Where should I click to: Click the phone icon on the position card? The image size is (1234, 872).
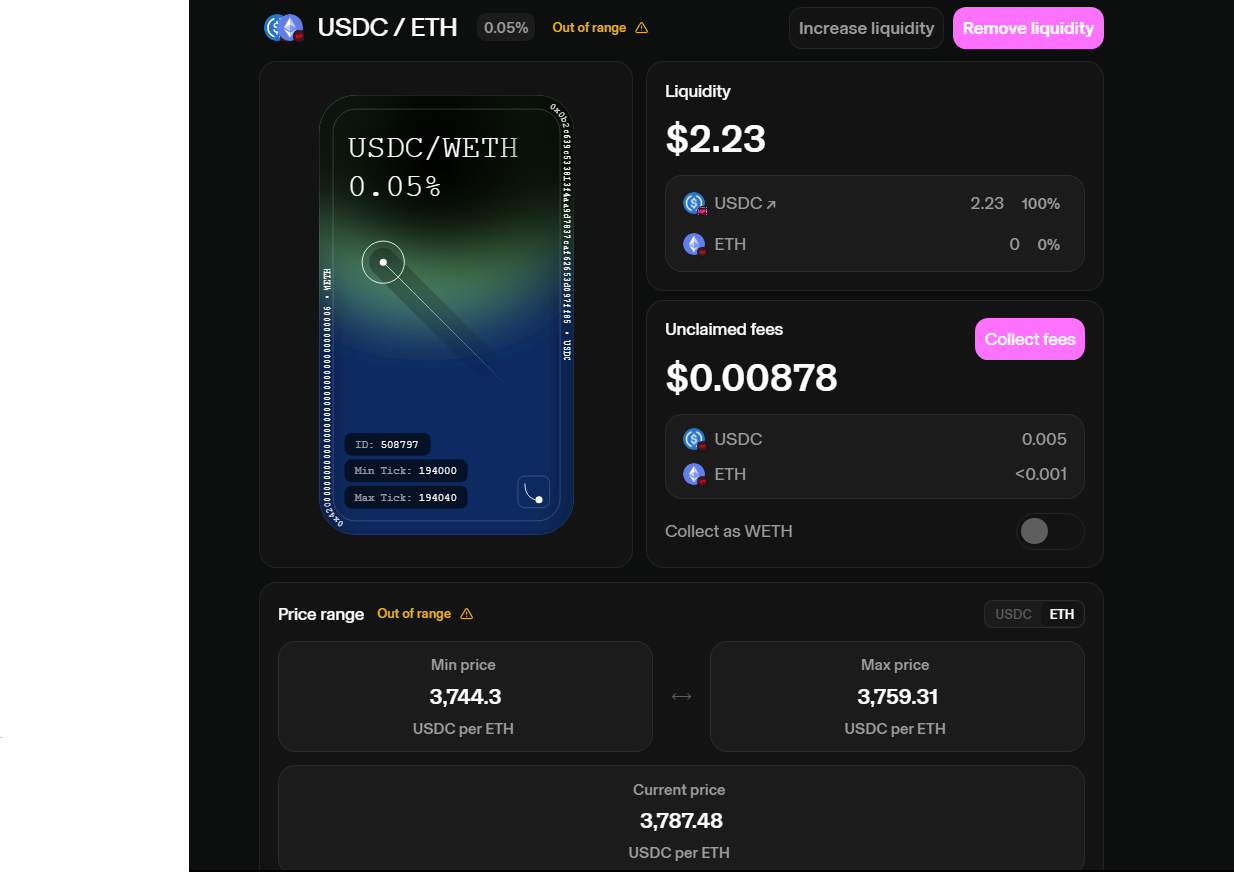coord(533,492)
